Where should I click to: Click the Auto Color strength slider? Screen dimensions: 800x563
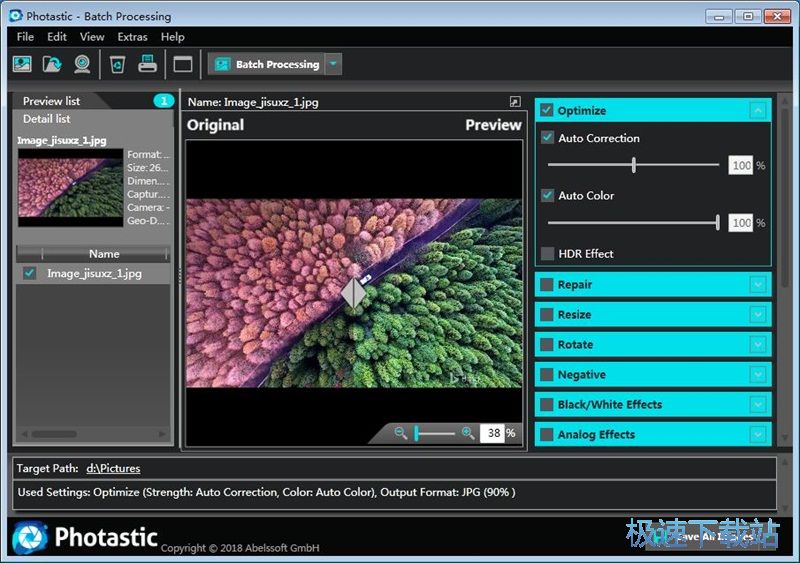633,223
